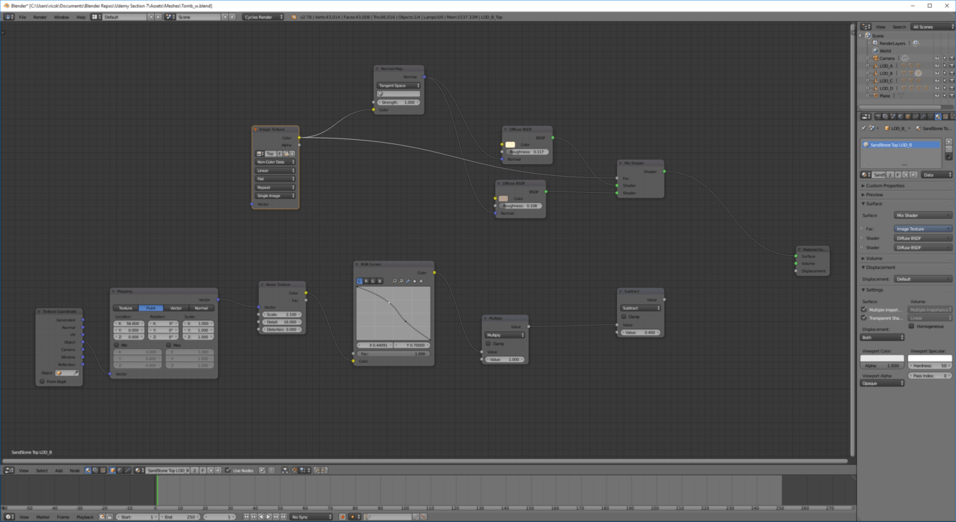The image size is (956, 522).
Task: Click the shader nodes tree type icon
Action: click(x=87, y=470)
